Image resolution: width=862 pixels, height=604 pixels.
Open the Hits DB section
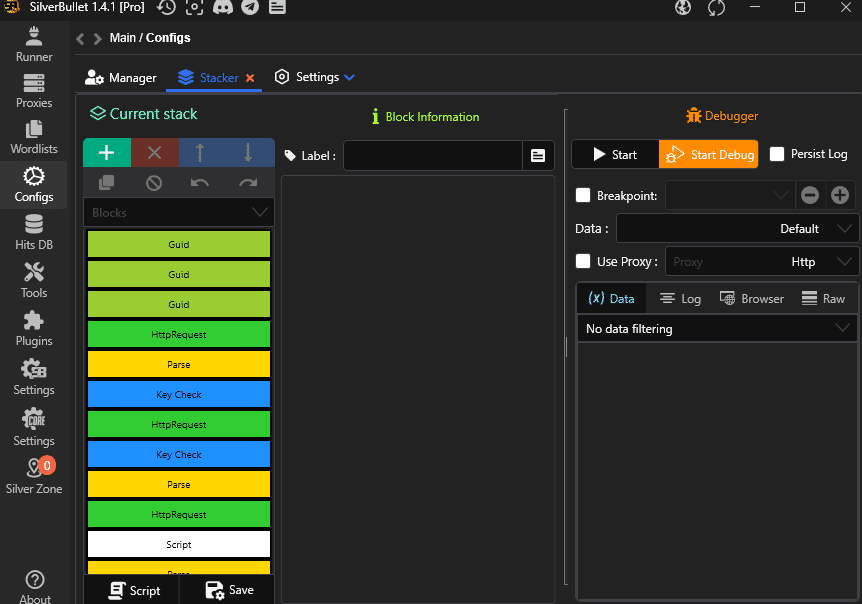click(34, 233)
